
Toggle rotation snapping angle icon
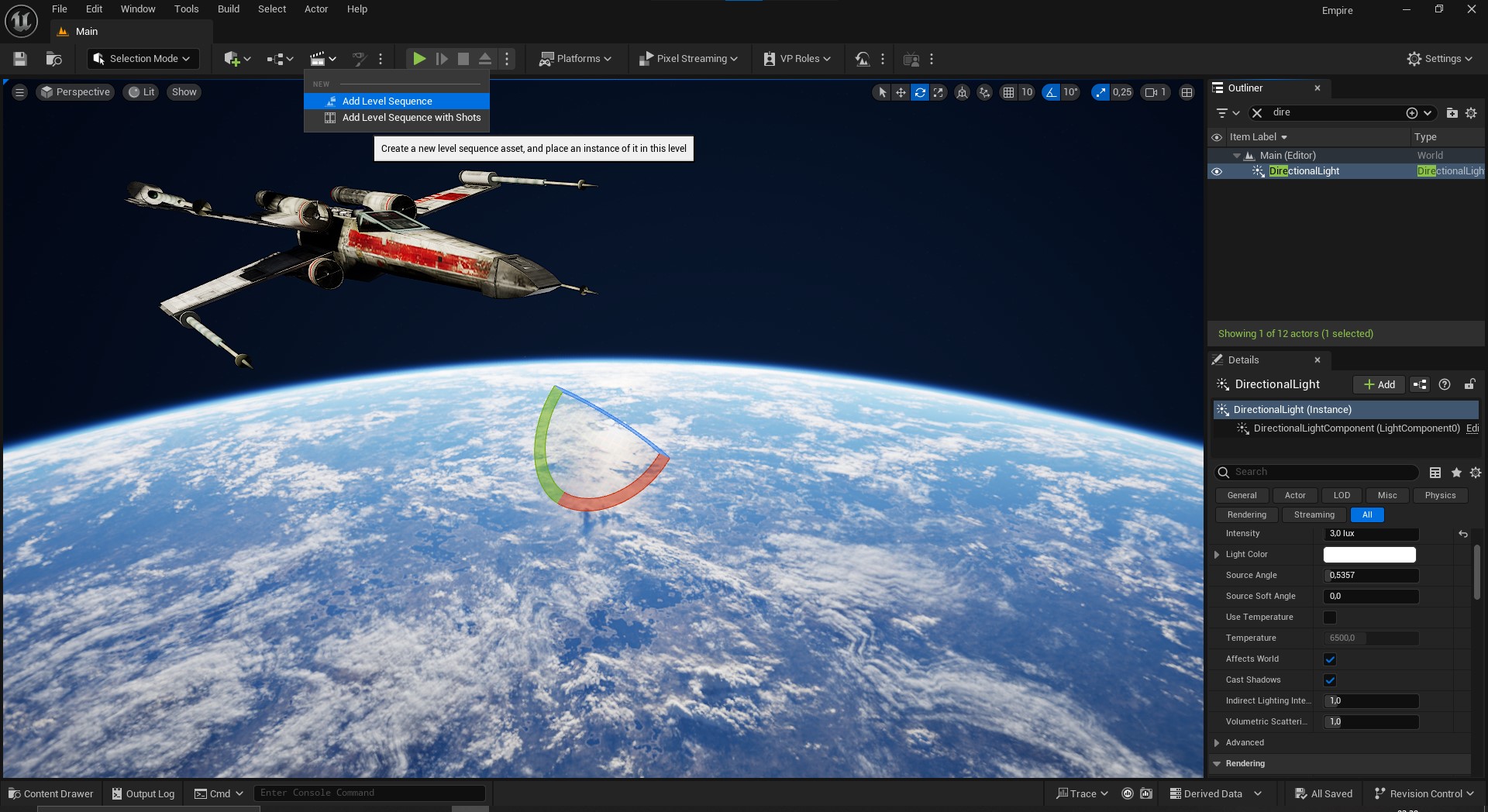tap(1051, 92)
